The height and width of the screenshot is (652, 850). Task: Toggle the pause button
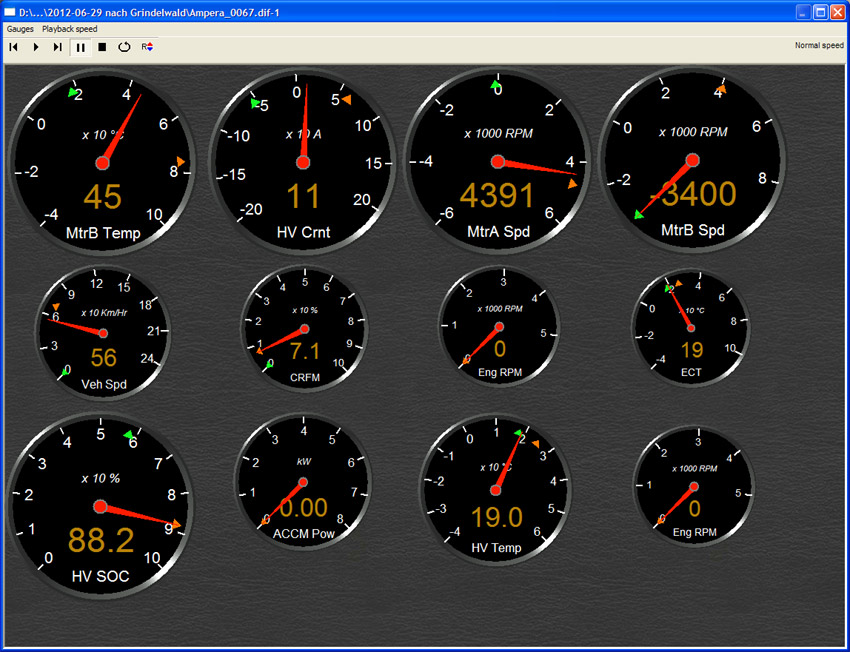click(79, 46)
